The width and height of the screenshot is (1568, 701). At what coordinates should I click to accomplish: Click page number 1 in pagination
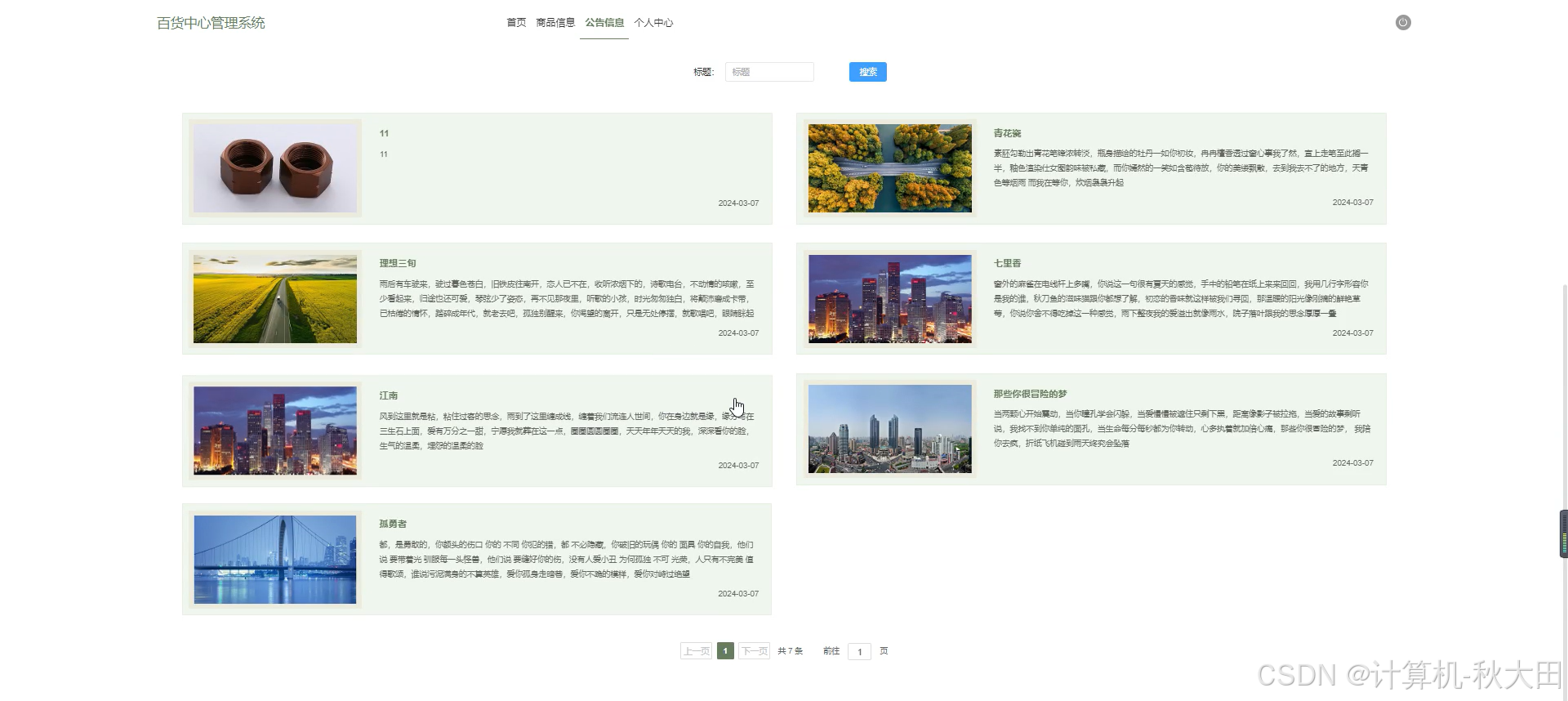point(725,651)
